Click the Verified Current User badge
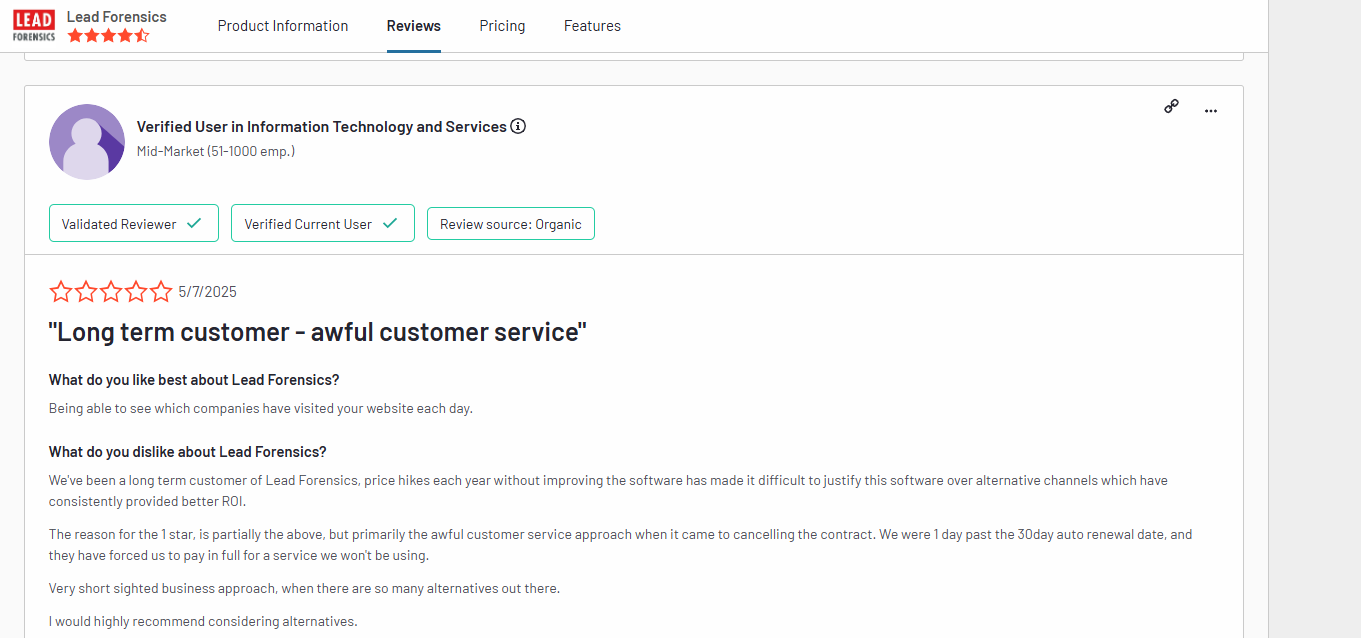The width and height of the screenshot is (1361, 638). (322, 224)
